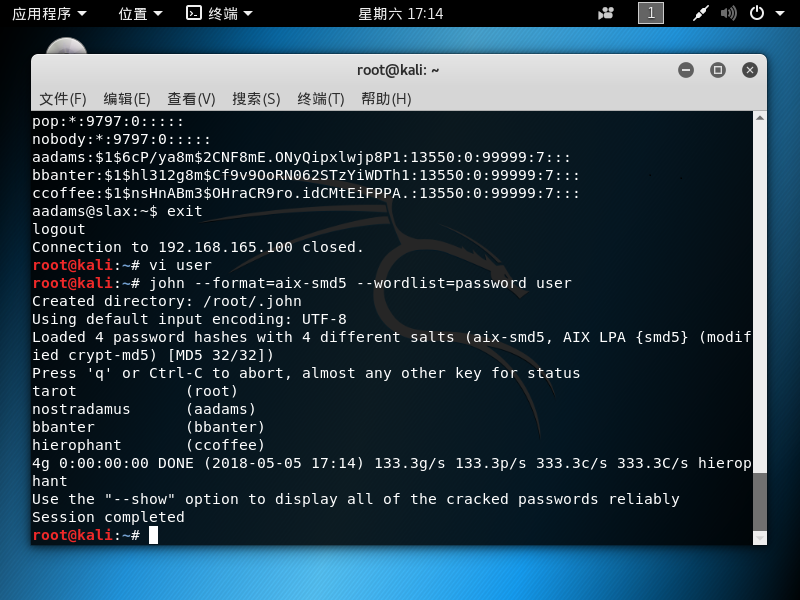This screenshot has height=600, width=800.
Task: Open the 查看(V) menu
Action: tap(191, 98)
